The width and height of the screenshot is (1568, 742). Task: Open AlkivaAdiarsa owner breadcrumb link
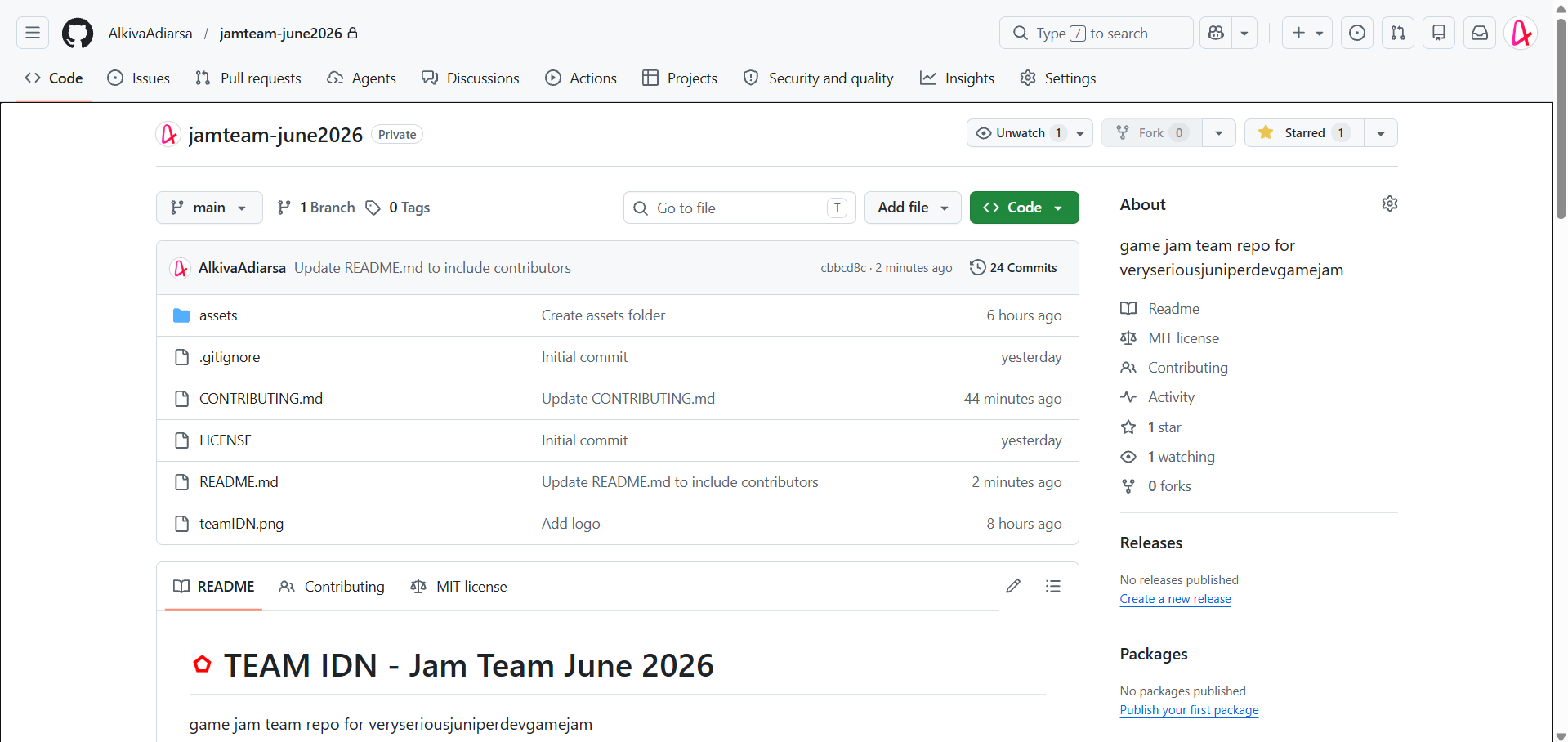tap(150, 34)
